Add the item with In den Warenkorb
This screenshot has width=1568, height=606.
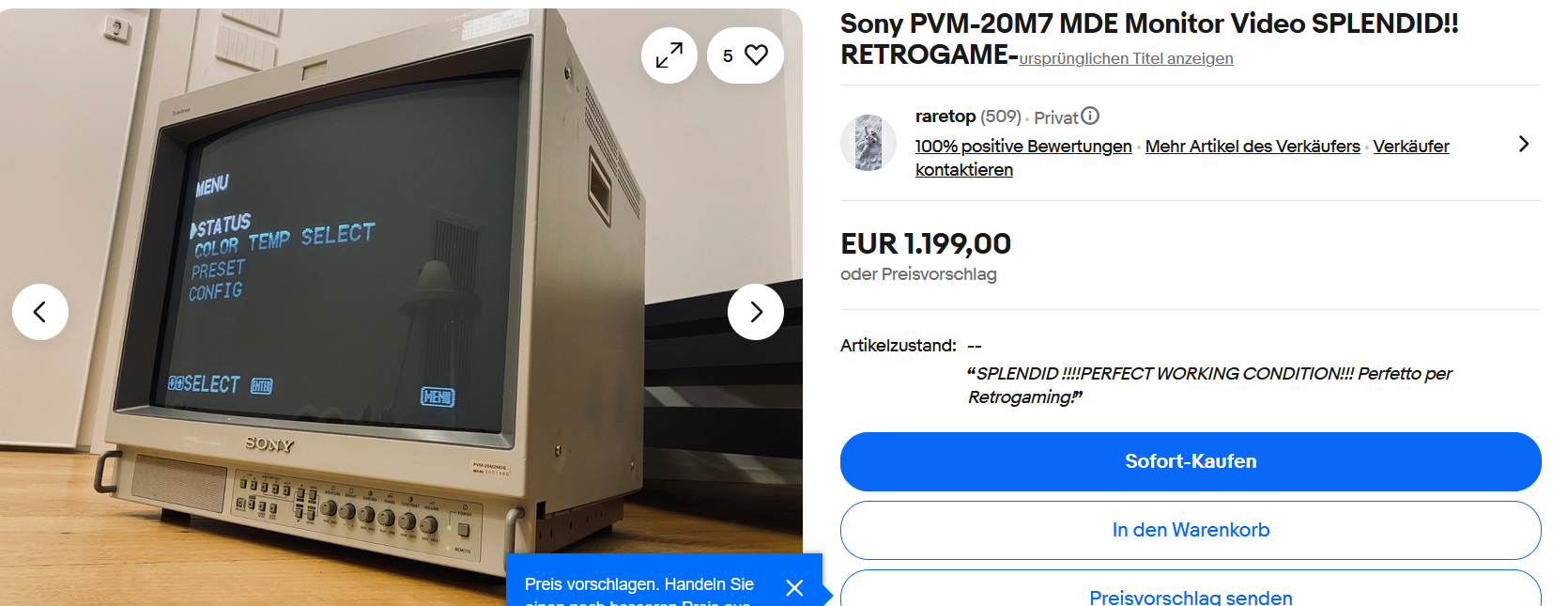point(1191,530)
